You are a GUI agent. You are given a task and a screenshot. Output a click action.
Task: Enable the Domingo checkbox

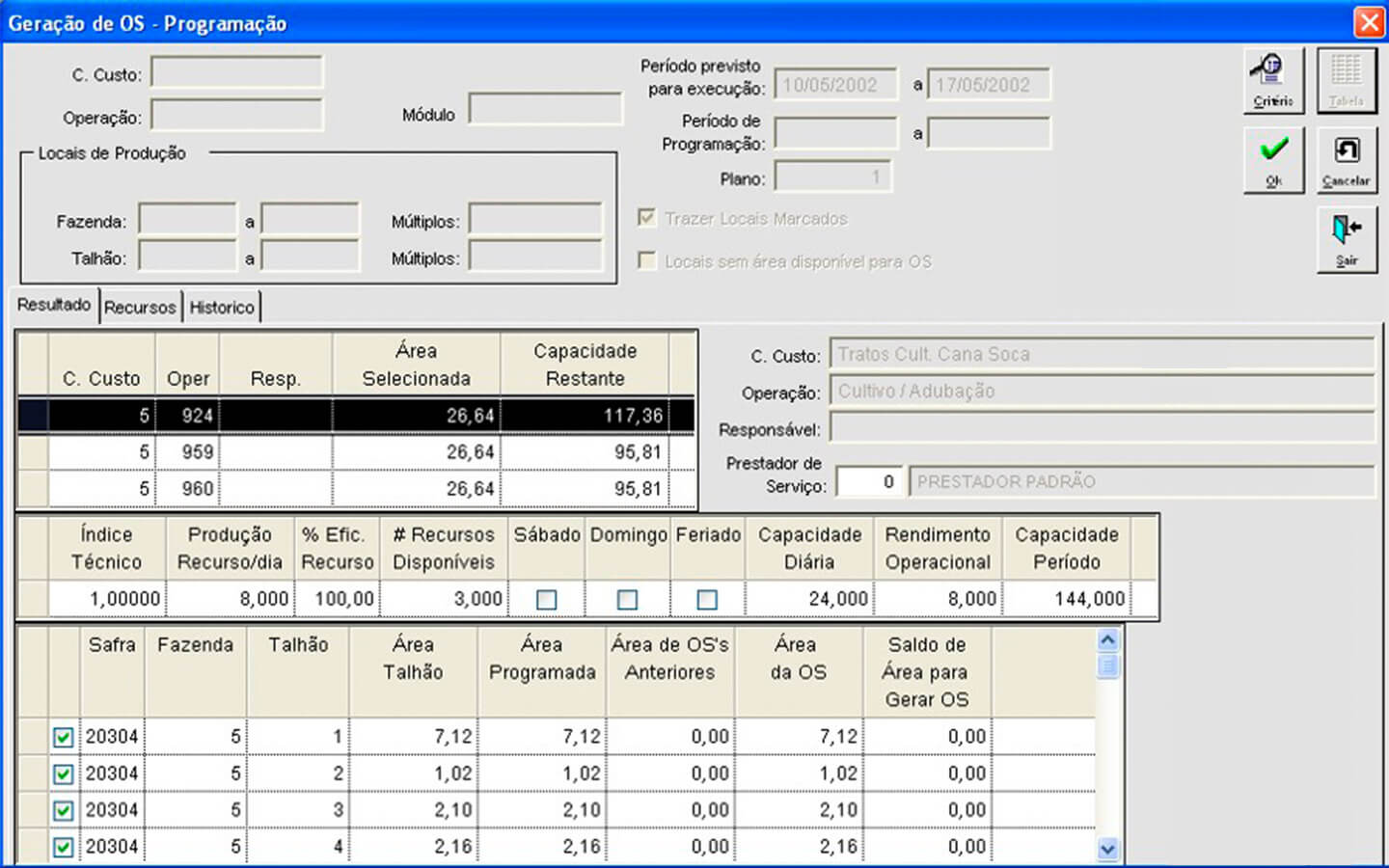click(x=627, y=600)
